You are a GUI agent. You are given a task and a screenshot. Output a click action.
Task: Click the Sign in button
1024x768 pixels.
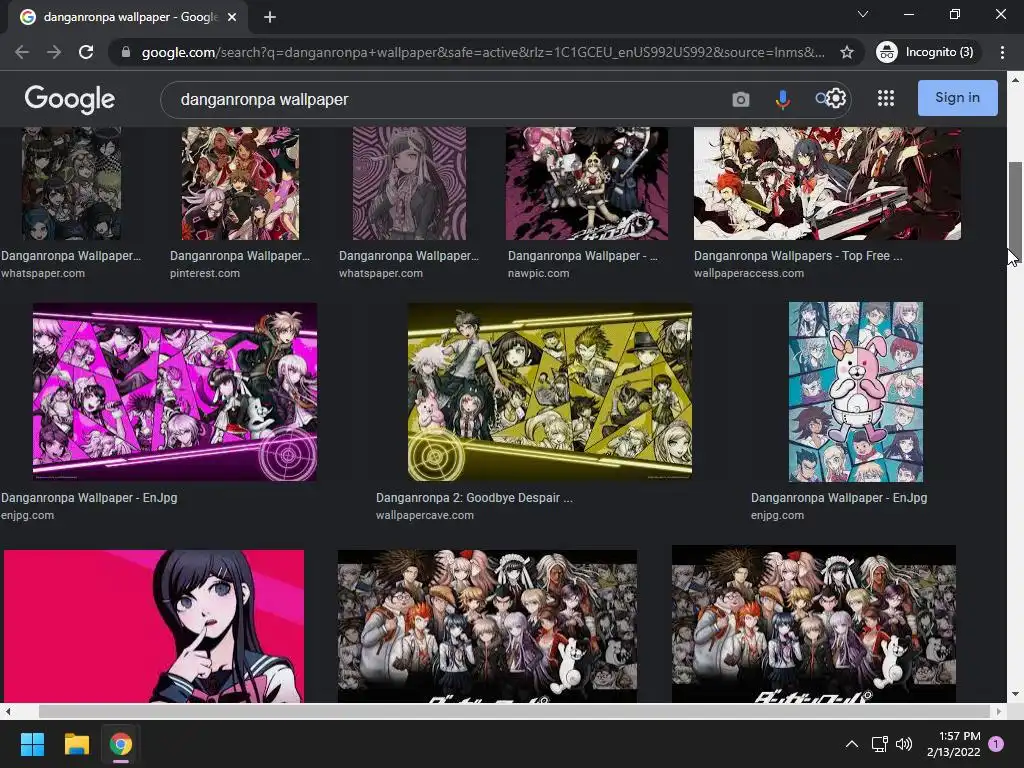point(957,98)
